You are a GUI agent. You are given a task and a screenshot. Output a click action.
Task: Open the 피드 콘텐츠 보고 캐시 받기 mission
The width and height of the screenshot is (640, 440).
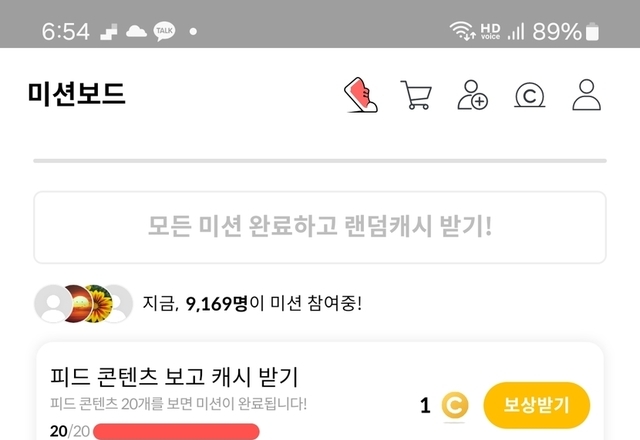pyautogui.click(x=174, y=377)
